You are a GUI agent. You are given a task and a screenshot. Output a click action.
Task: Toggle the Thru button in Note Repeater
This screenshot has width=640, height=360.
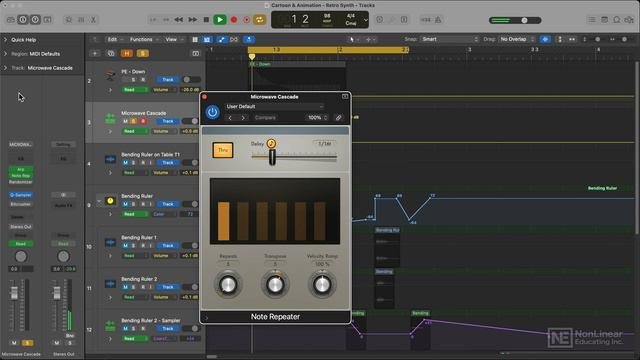(x=222, y=150)
